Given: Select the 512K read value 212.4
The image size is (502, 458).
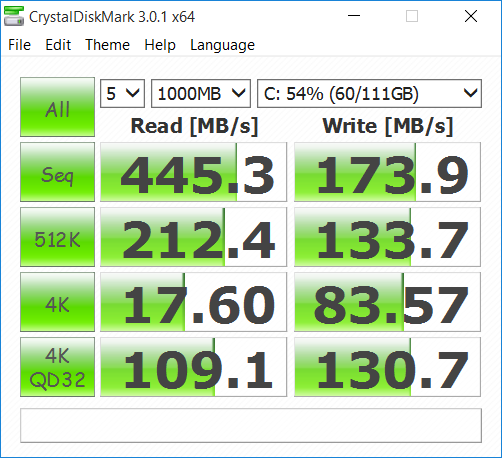Looking at the screenshot, I should point(193,237).
